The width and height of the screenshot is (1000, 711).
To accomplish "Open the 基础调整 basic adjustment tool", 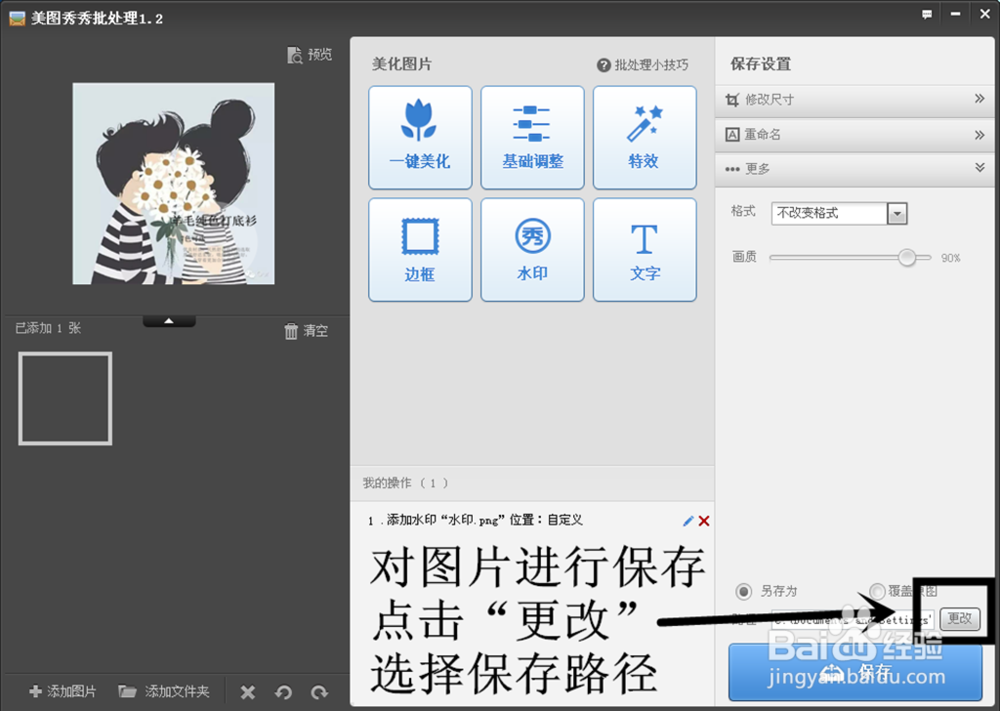I will [532, 137].
